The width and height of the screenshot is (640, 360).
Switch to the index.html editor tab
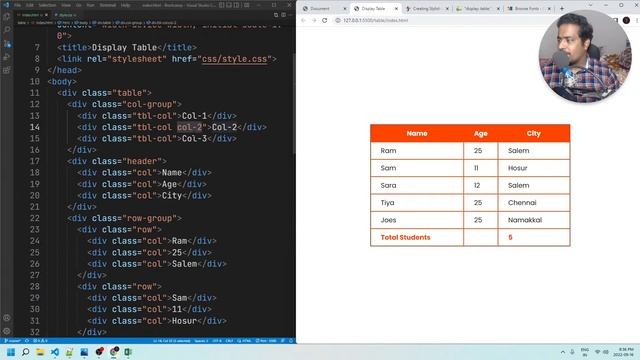coord(32,15)
